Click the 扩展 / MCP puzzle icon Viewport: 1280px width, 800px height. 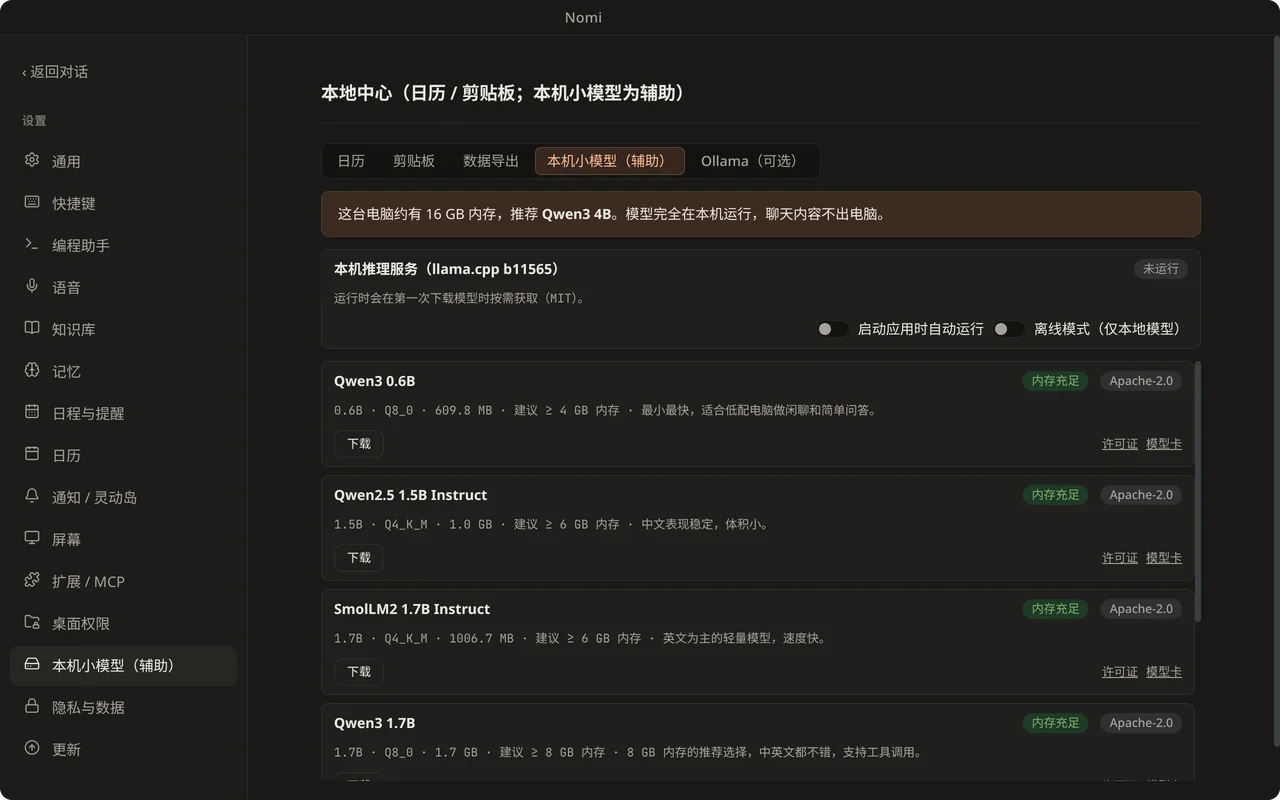(32, 580)
